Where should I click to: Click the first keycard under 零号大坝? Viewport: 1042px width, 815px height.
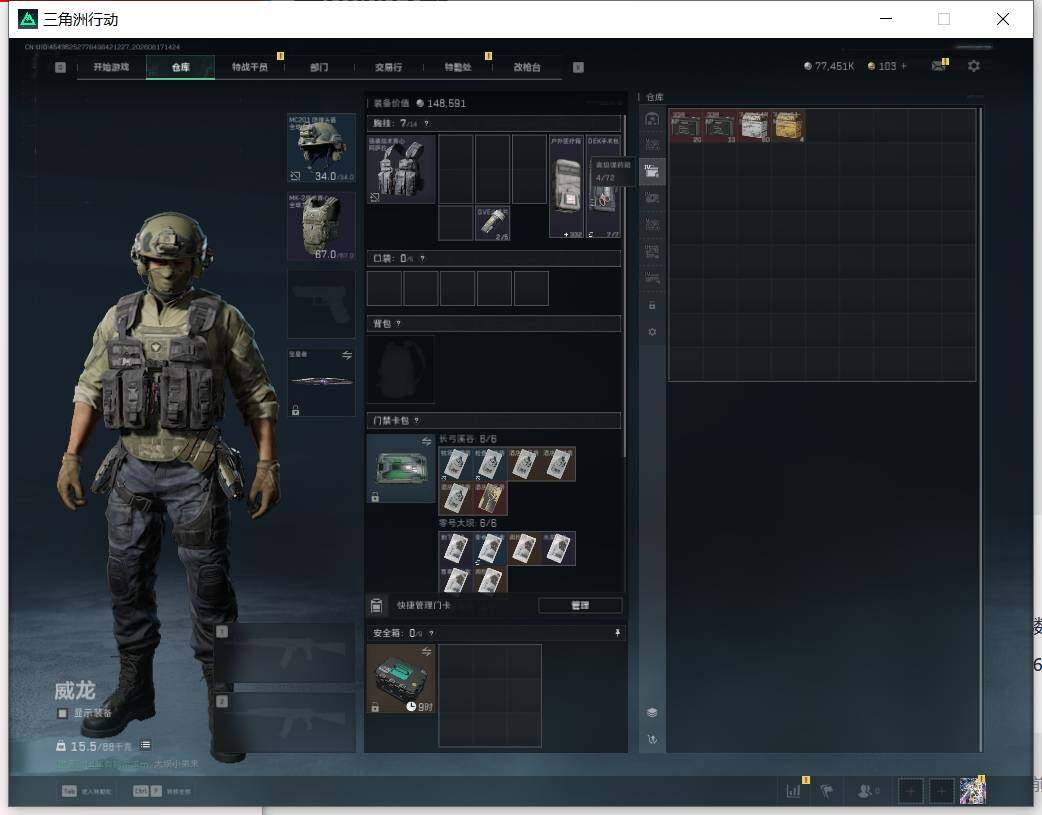tap(456, 548)
